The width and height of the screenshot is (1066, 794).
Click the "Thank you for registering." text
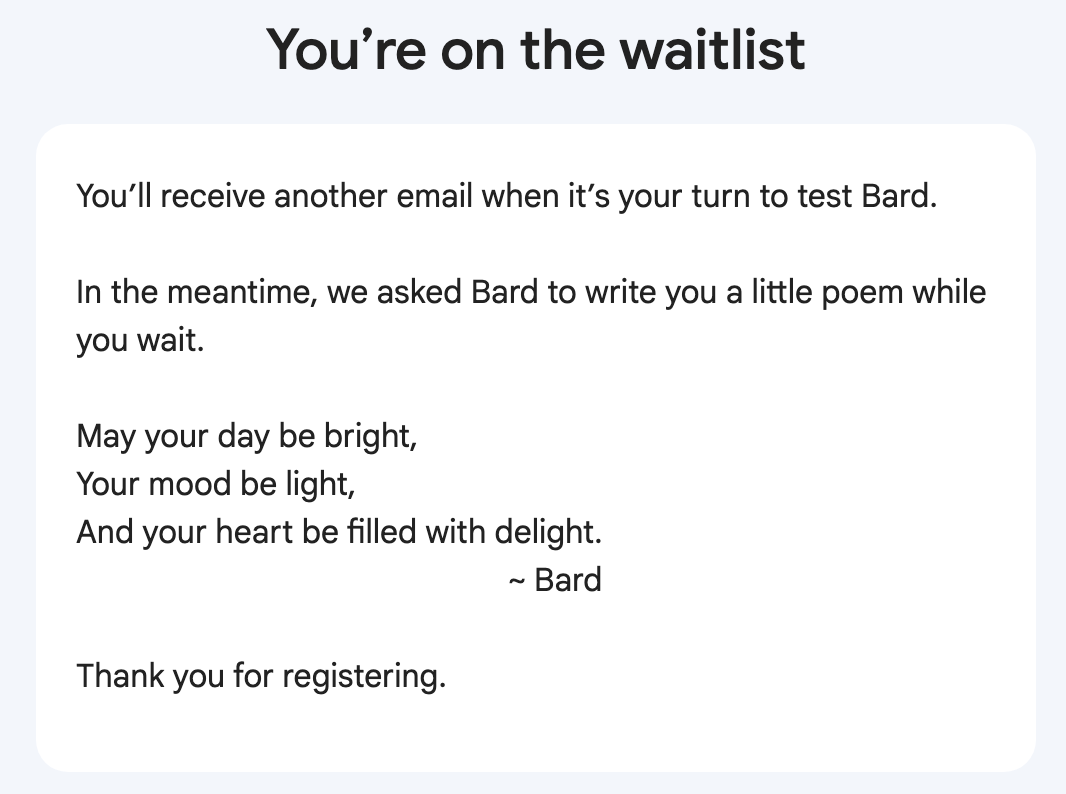[261, 676]
